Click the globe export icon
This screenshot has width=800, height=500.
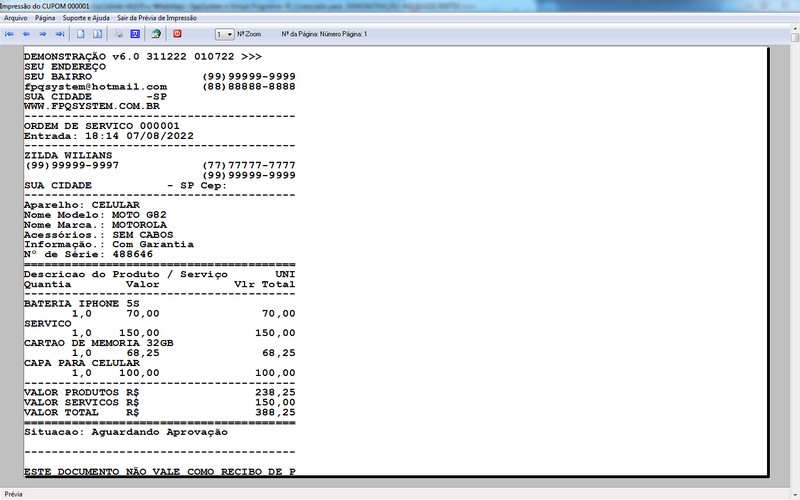point(156,34)
